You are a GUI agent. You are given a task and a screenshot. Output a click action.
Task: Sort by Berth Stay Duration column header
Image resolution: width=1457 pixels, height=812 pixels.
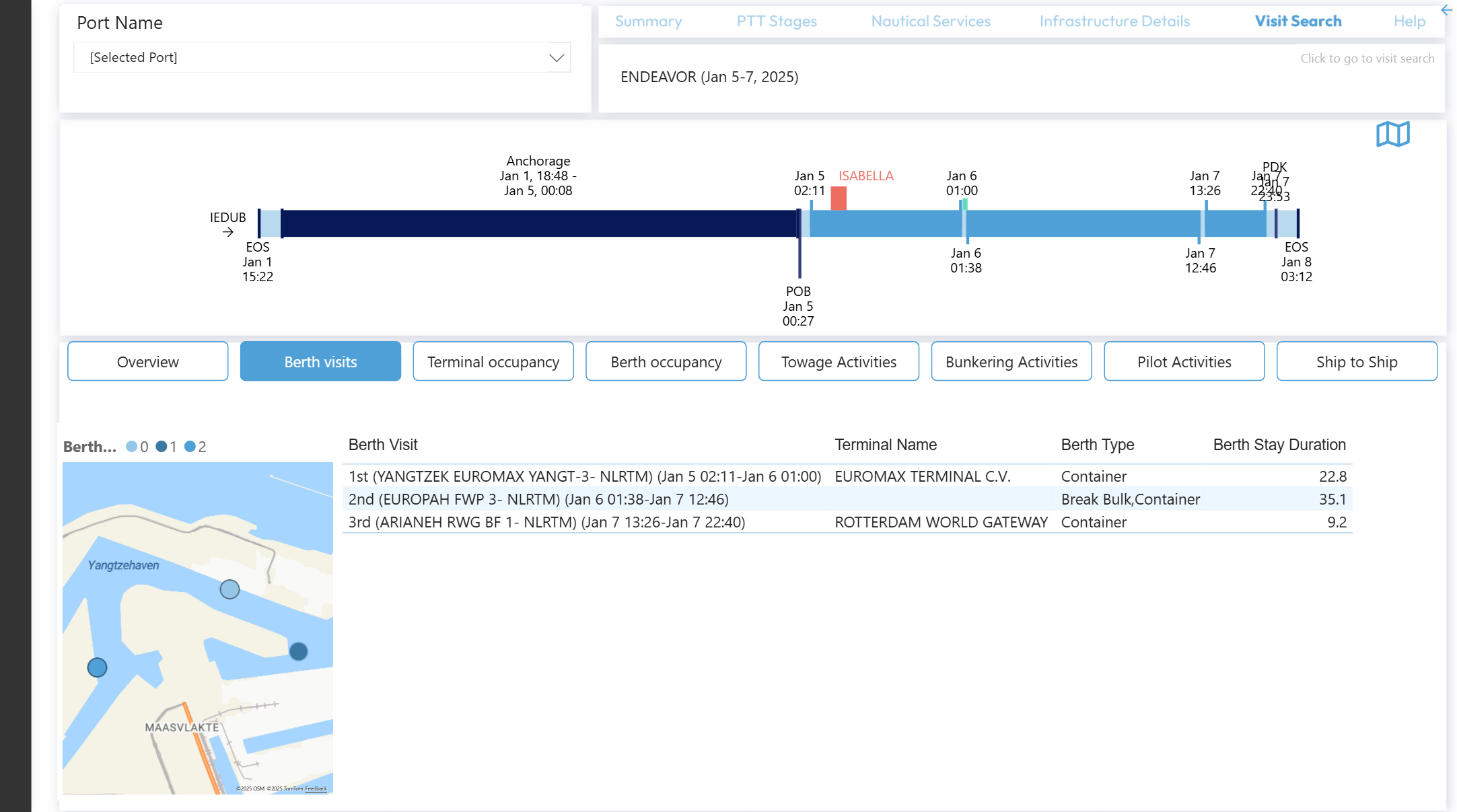click(1279, 445)
